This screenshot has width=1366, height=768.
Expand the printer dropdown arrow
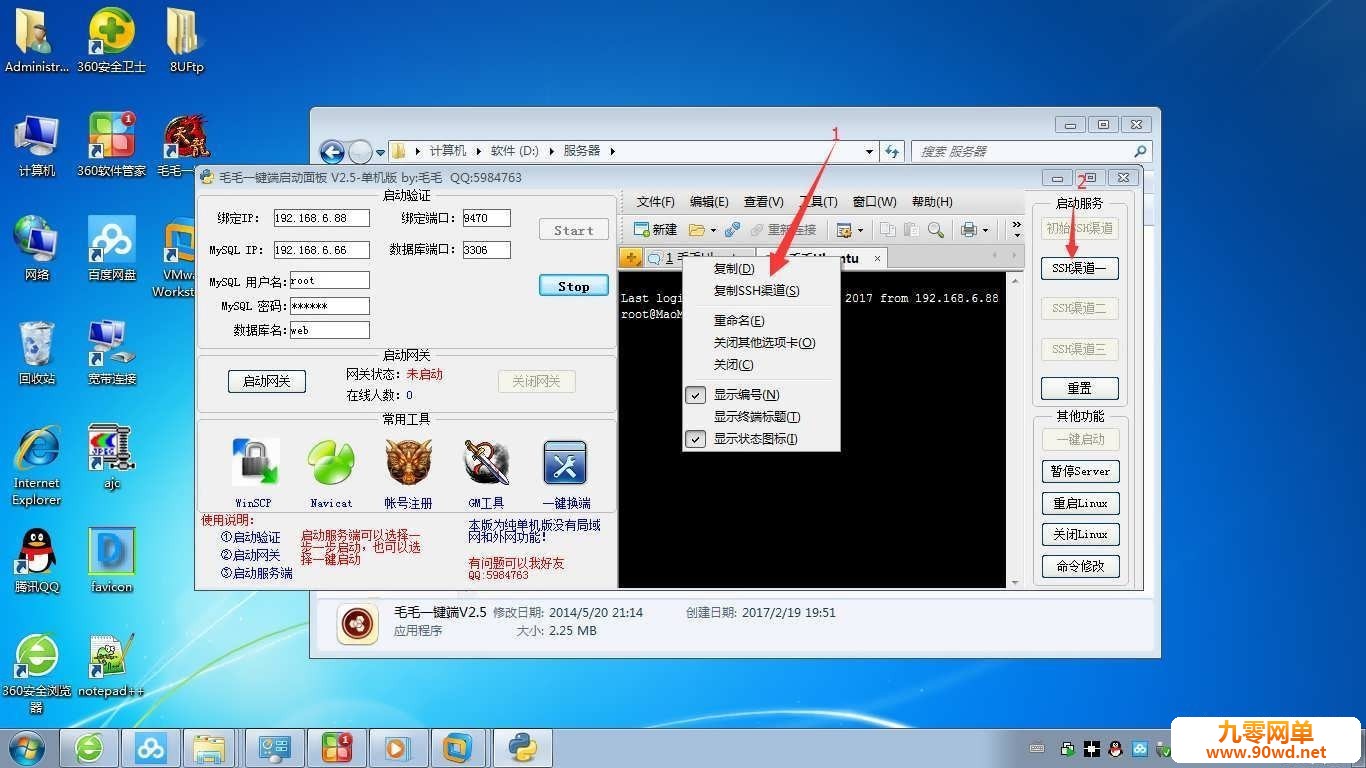(x=985, y=230)
